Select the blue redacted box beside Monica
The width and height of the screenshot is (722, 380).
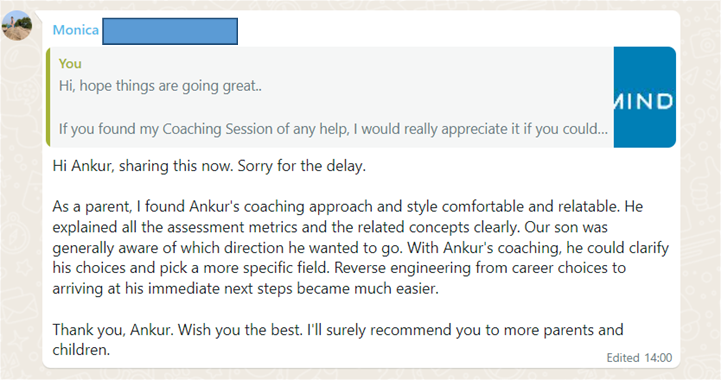[170, 31]
